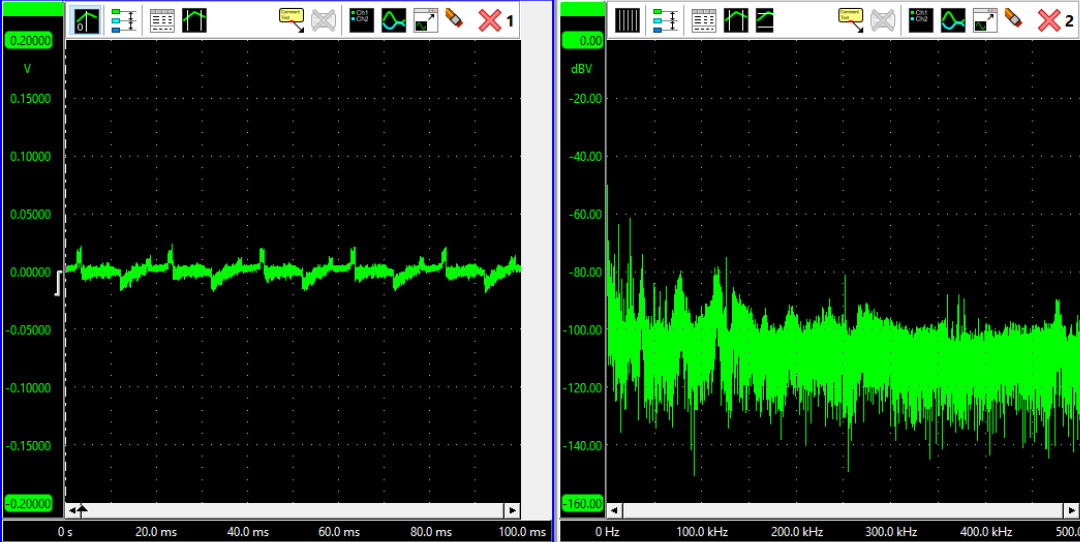Open the measurement table icon in graph 2
Viewport: 1080px width, 542px height.
pyautogui.click(x=704, y=21)
